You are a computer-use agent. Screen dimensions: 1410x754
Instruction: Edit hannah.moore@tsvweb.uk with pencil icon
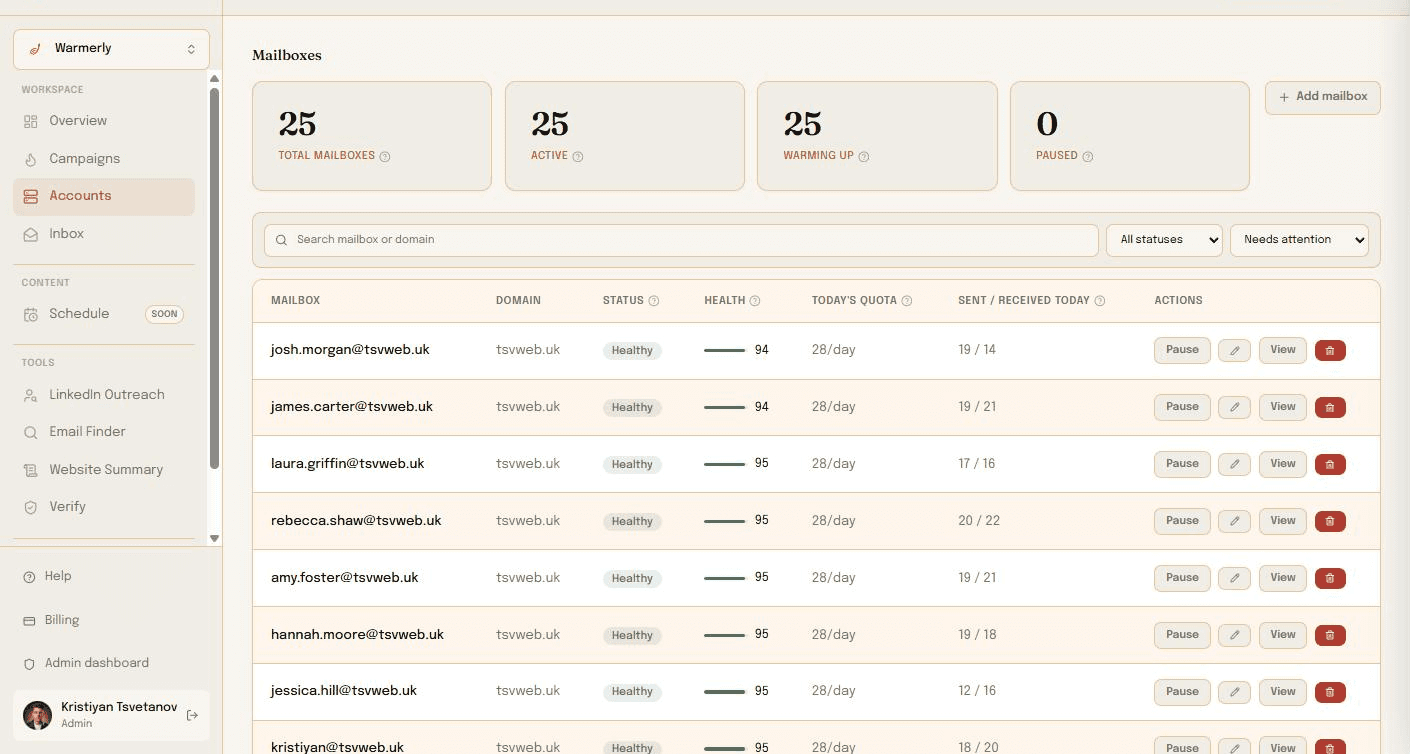[1234, 636]
